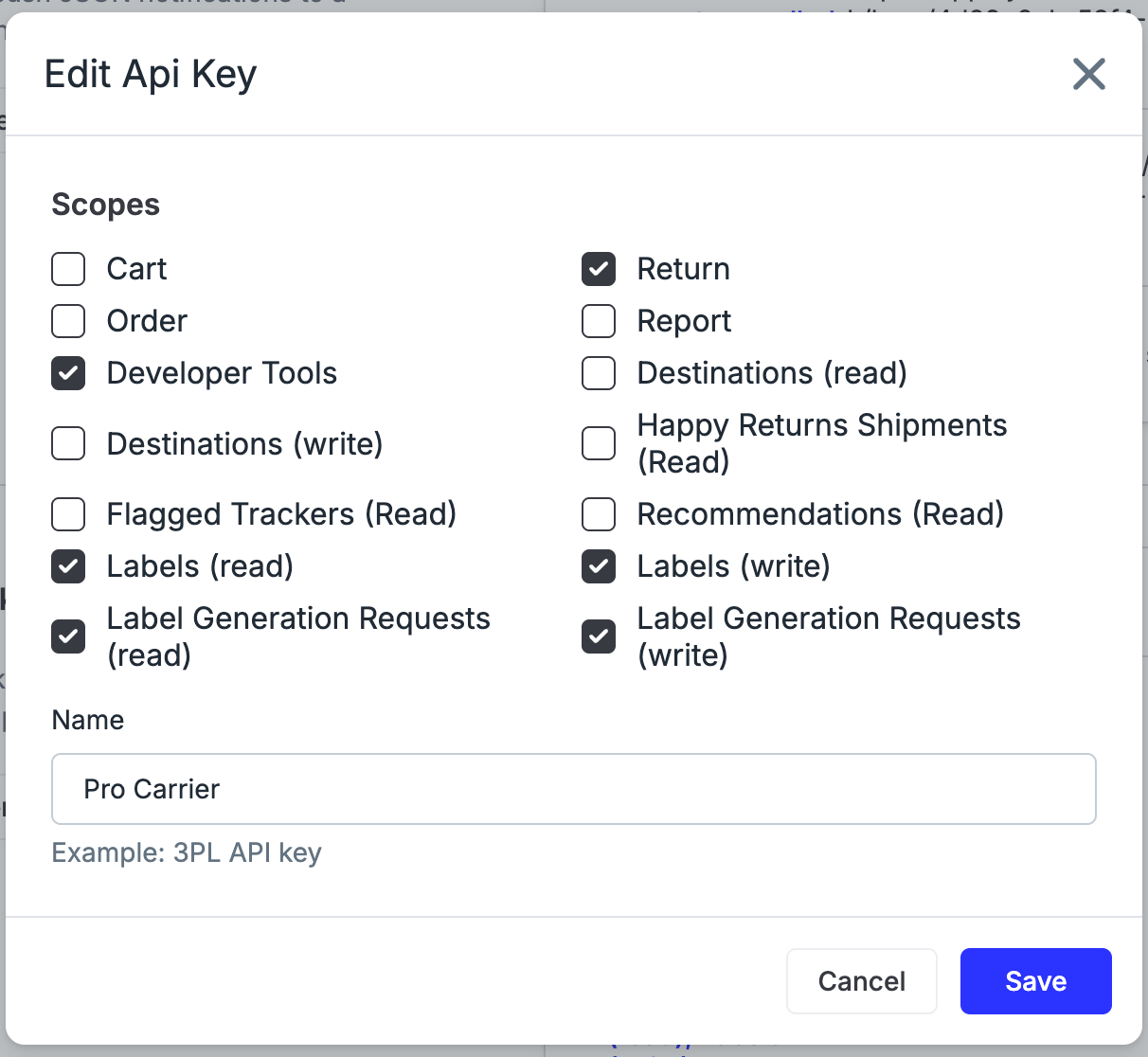Uncheck the Return scope
1148x1057 pixels.
click(599, 269)
